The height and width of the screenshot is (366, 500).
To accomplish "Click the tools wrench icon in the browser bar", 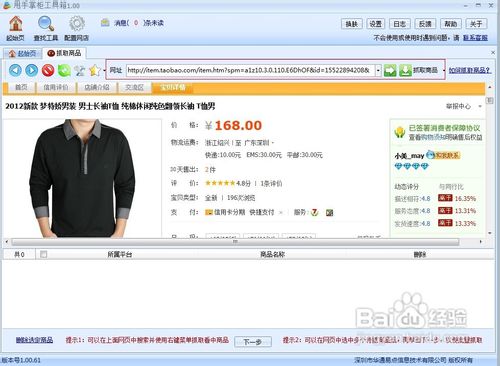I will 80,70.
